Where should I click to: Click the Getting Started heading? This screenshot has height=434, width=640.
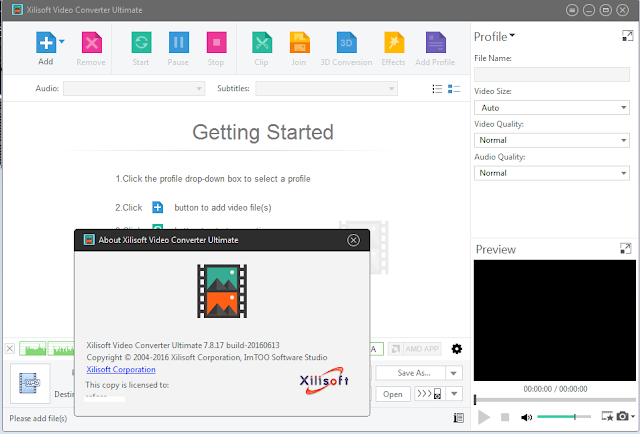[x=263, y=132]
